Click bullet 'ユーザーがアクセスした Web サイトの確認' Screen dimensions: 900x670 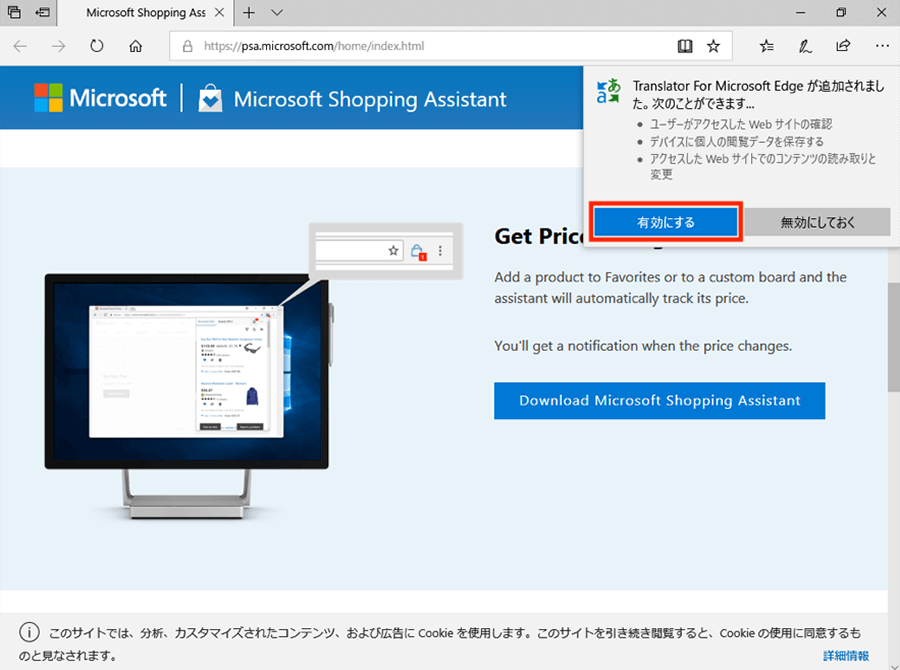tap(740, 124)
